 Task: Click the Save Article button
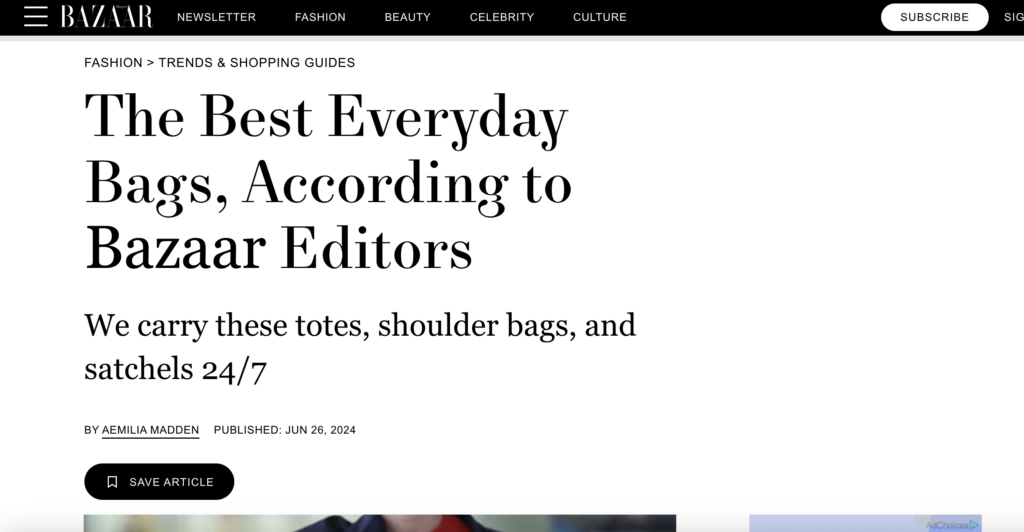click(x=159, y=482)
